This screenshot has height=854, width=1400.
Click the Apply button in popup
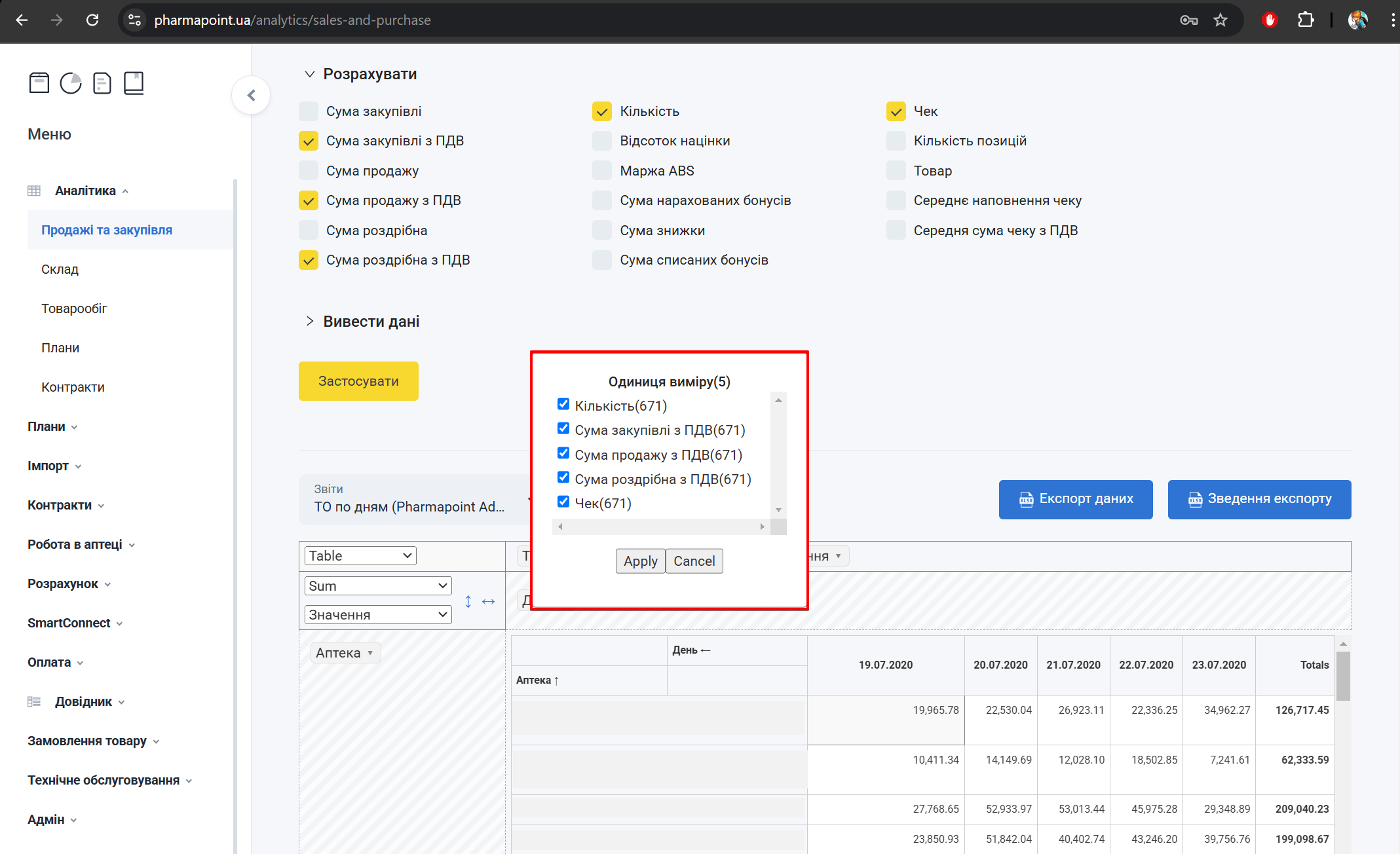coord(640,561)
